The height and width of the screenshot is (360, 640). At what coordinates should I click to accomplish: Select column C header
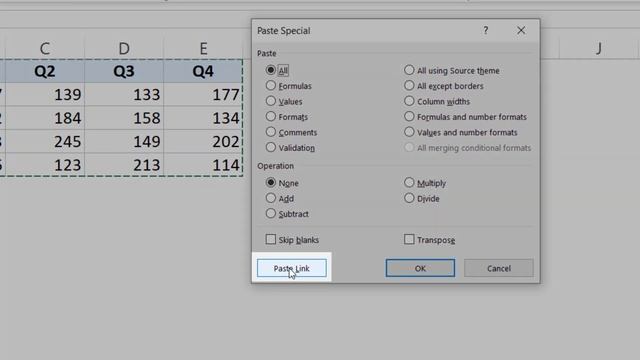[45, 49]
